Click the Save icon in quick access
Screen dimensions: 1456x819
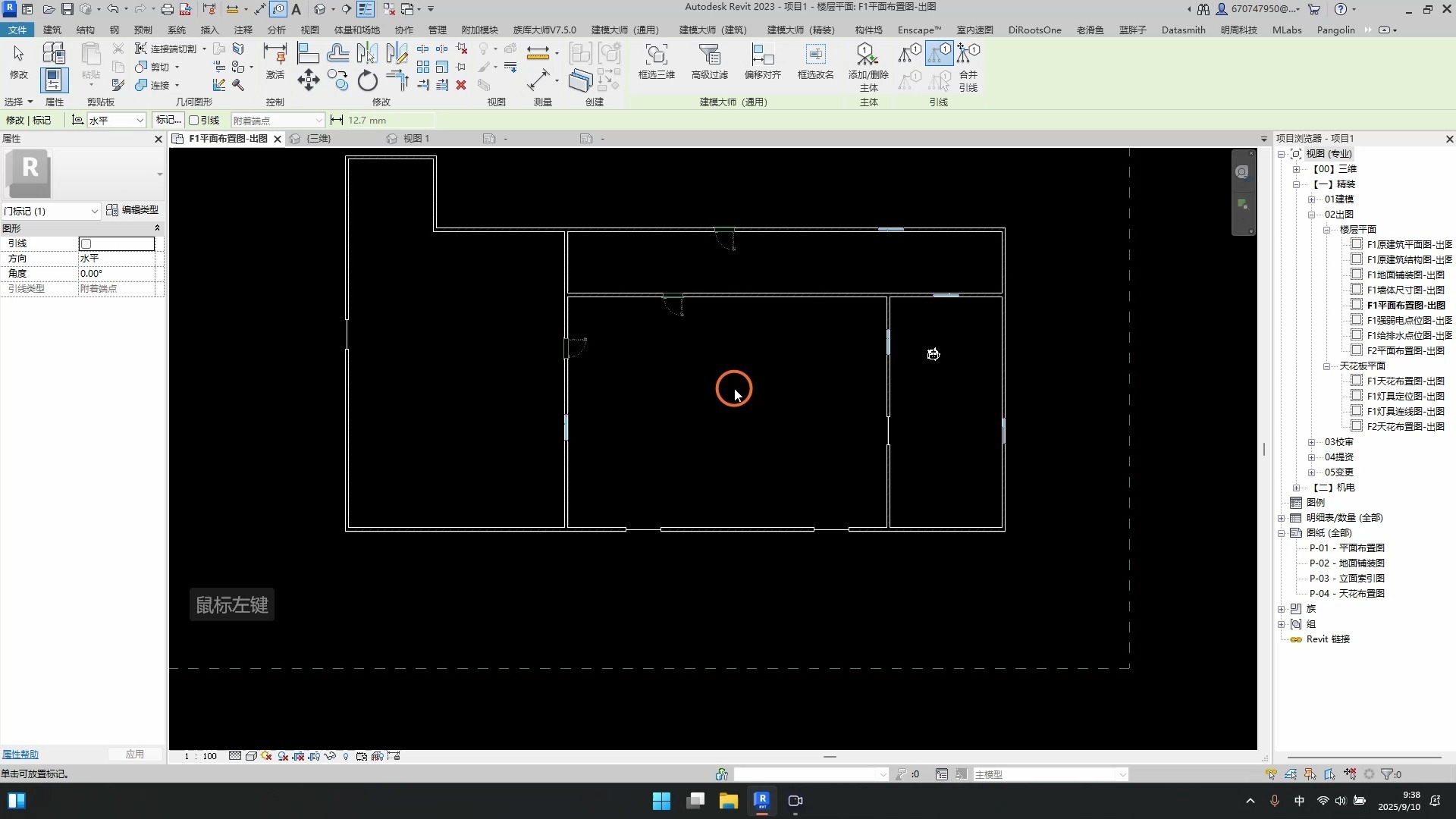point(67,9)
